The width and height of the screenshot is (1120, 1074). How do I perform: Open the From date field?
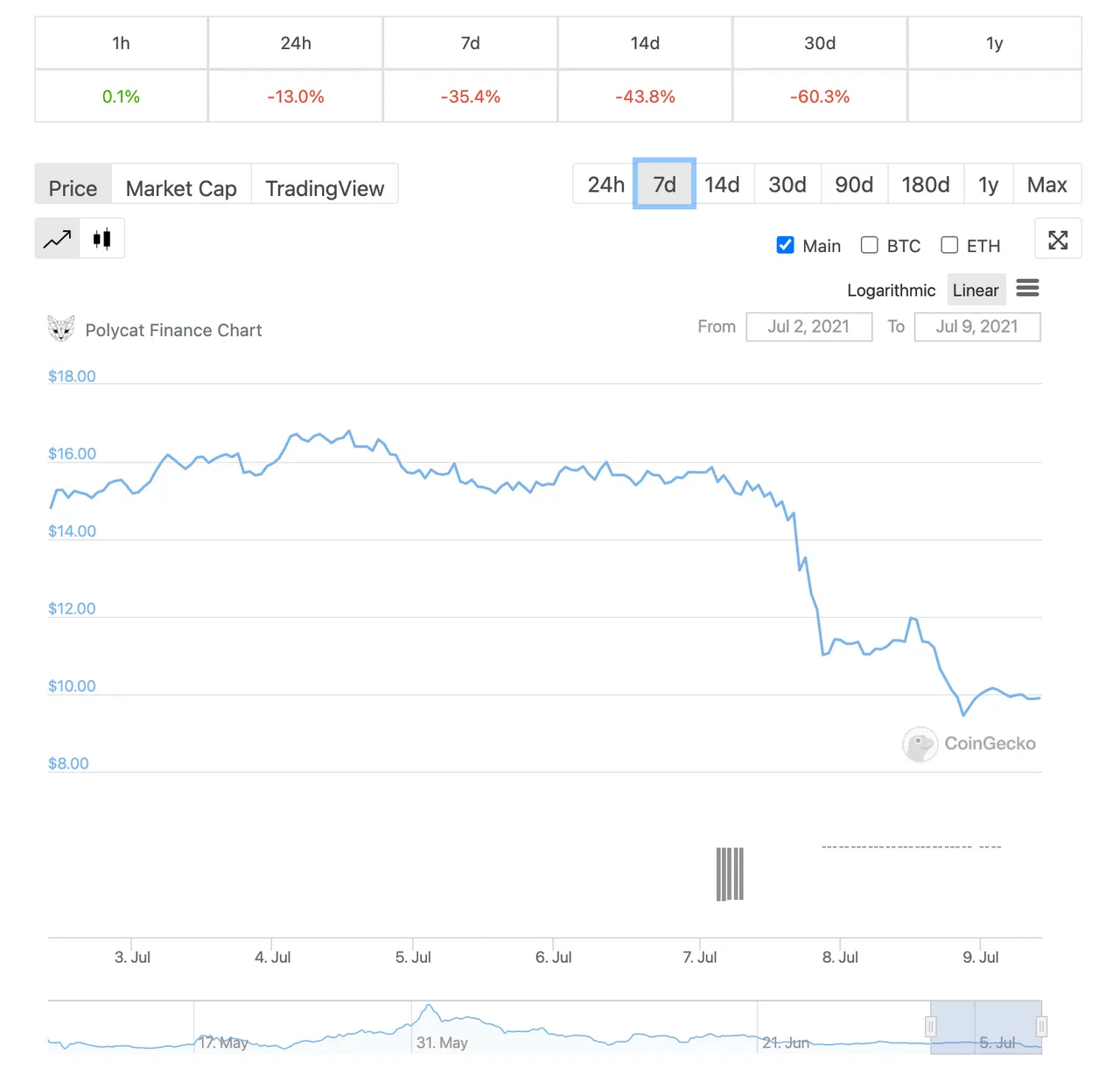[808, 326]
